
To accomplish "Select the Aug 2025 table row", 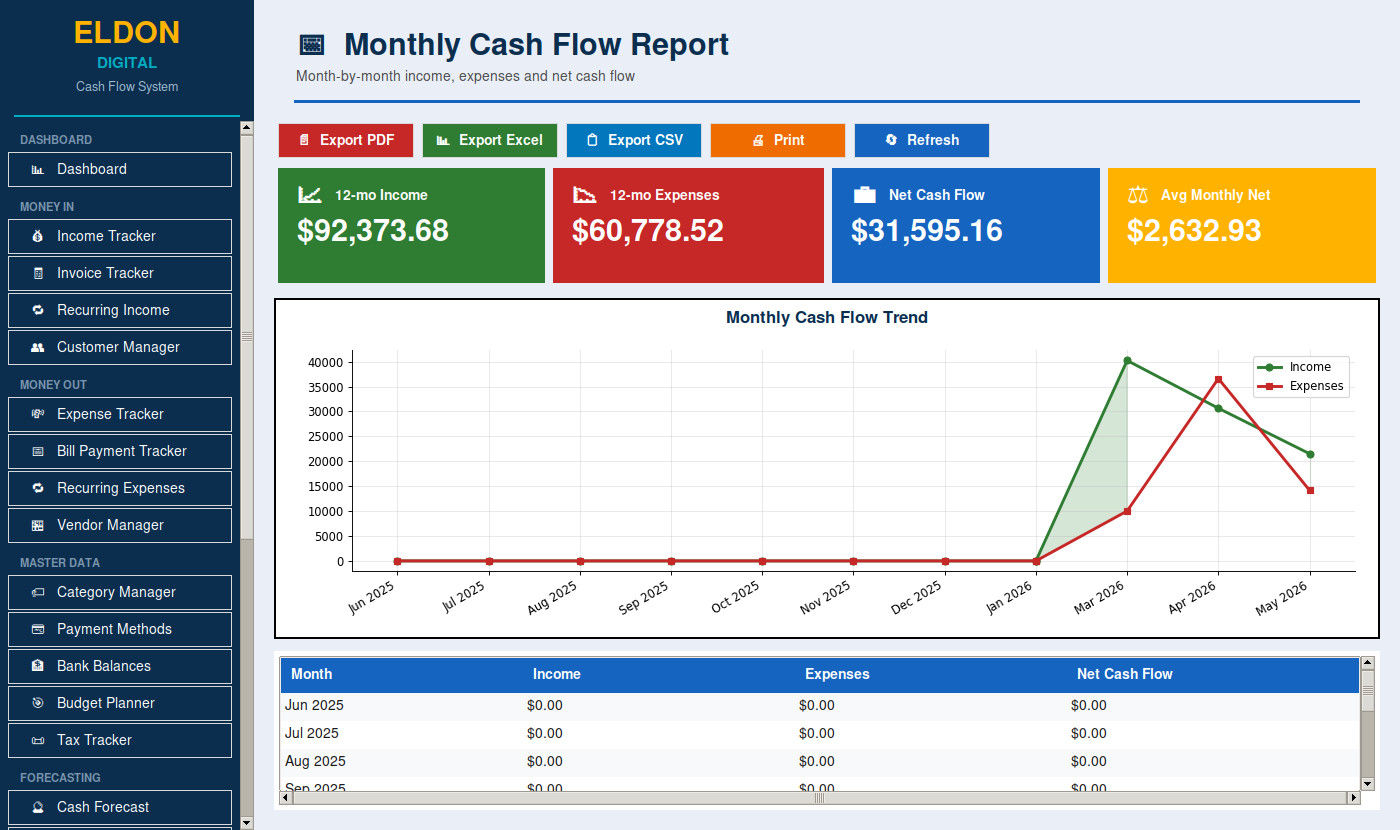I will pyautogui.click(x=820, y=762).
